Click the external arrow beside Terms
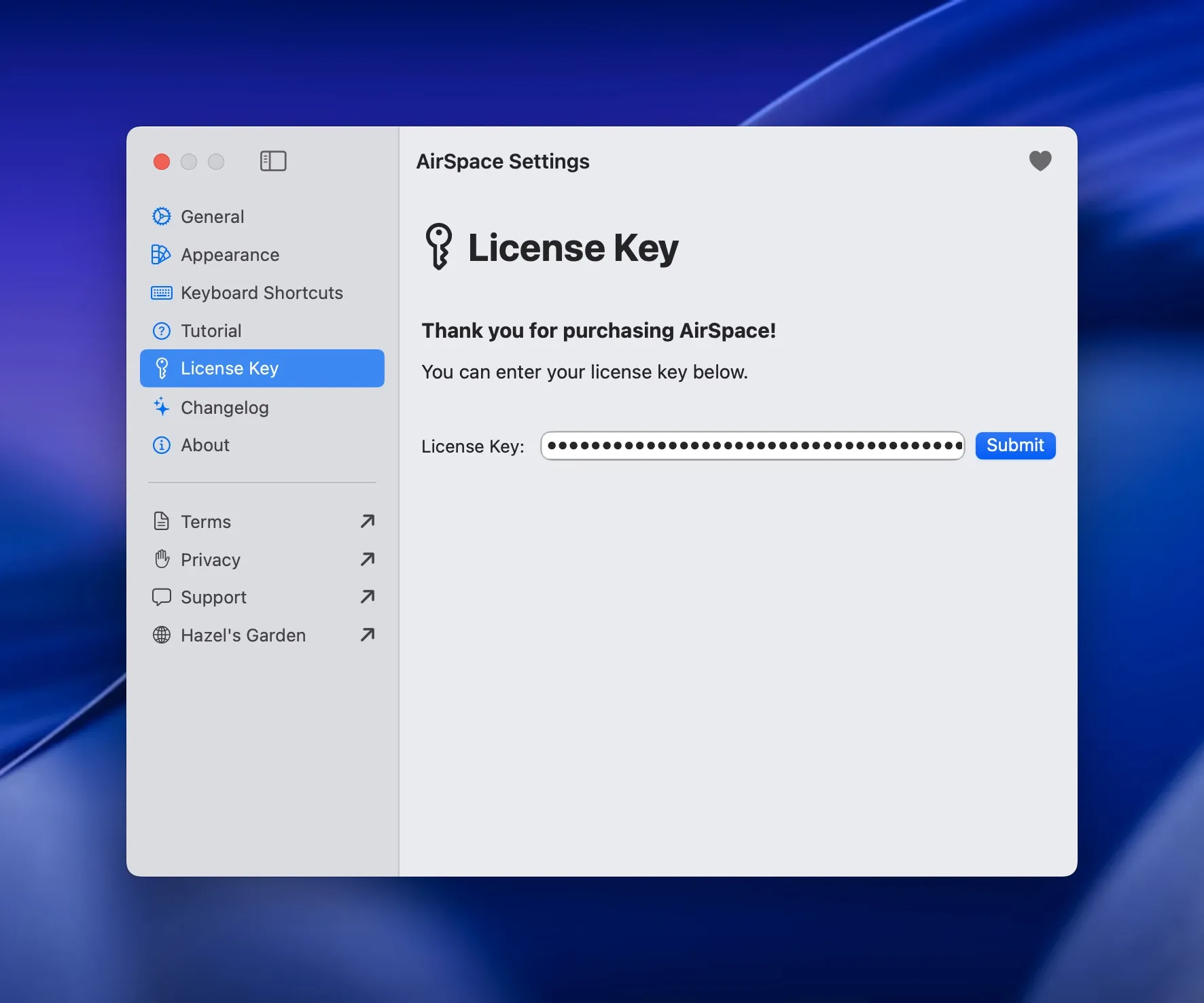 click(368, 521)
